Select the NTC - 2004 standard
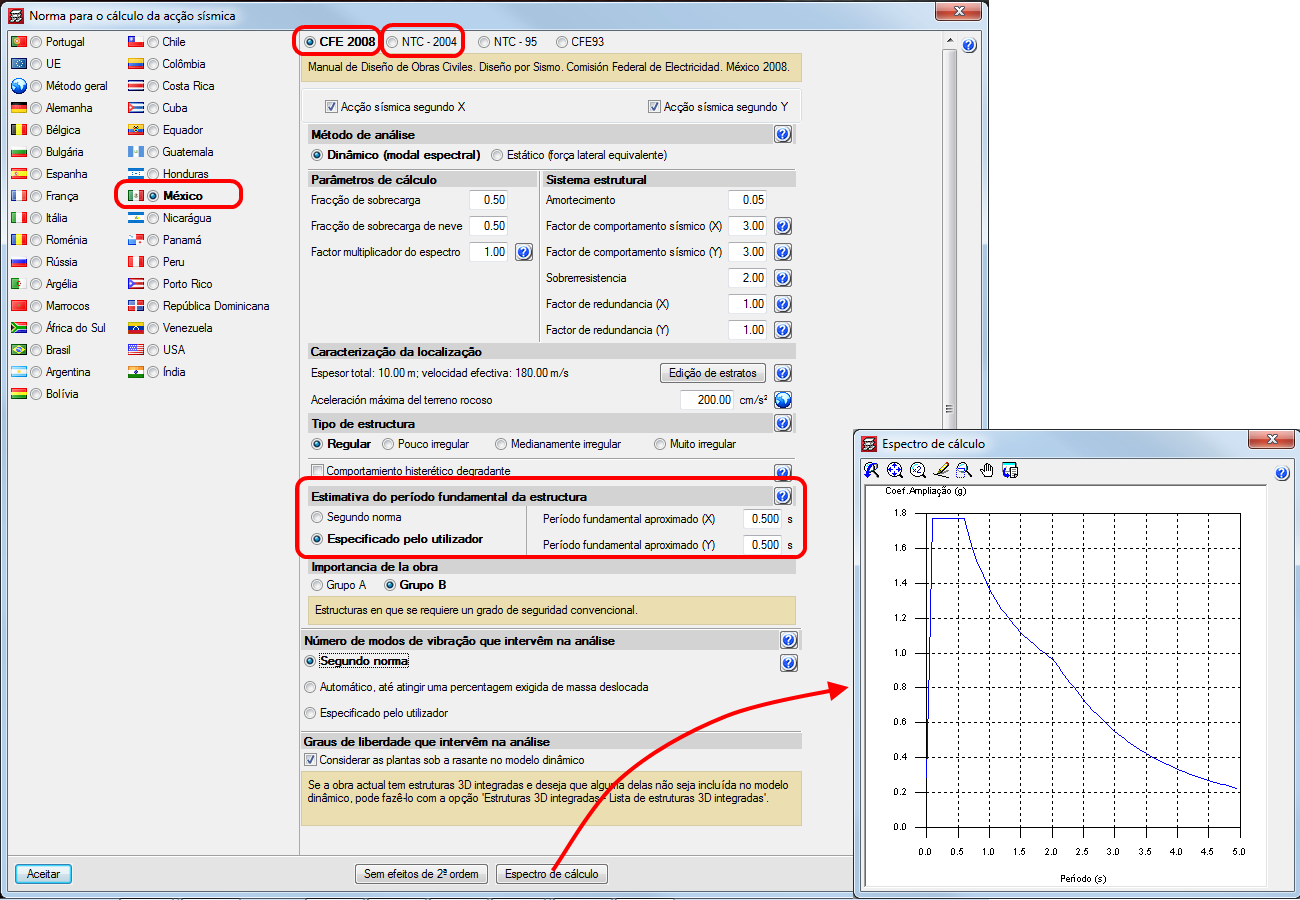This screenshot has height=900, width=1300. coord(392,42)
